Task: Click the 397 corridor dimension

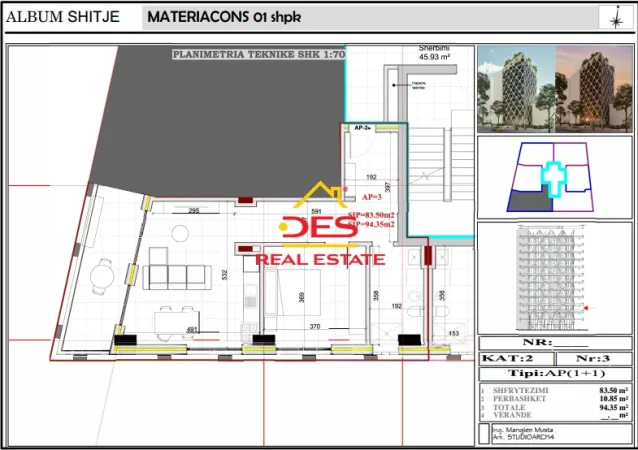Action: click(388, 187)
